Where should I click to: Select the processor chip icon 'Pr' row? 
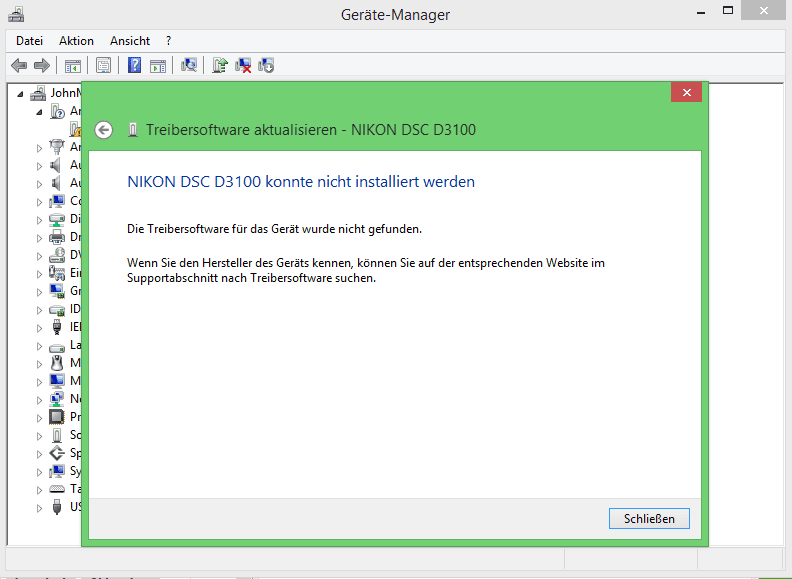point(57,417)
